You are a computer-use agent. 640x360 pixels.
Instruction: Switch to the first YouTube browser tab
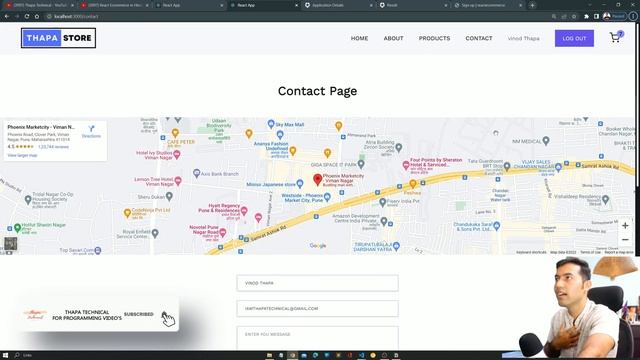tap(39, 5)
